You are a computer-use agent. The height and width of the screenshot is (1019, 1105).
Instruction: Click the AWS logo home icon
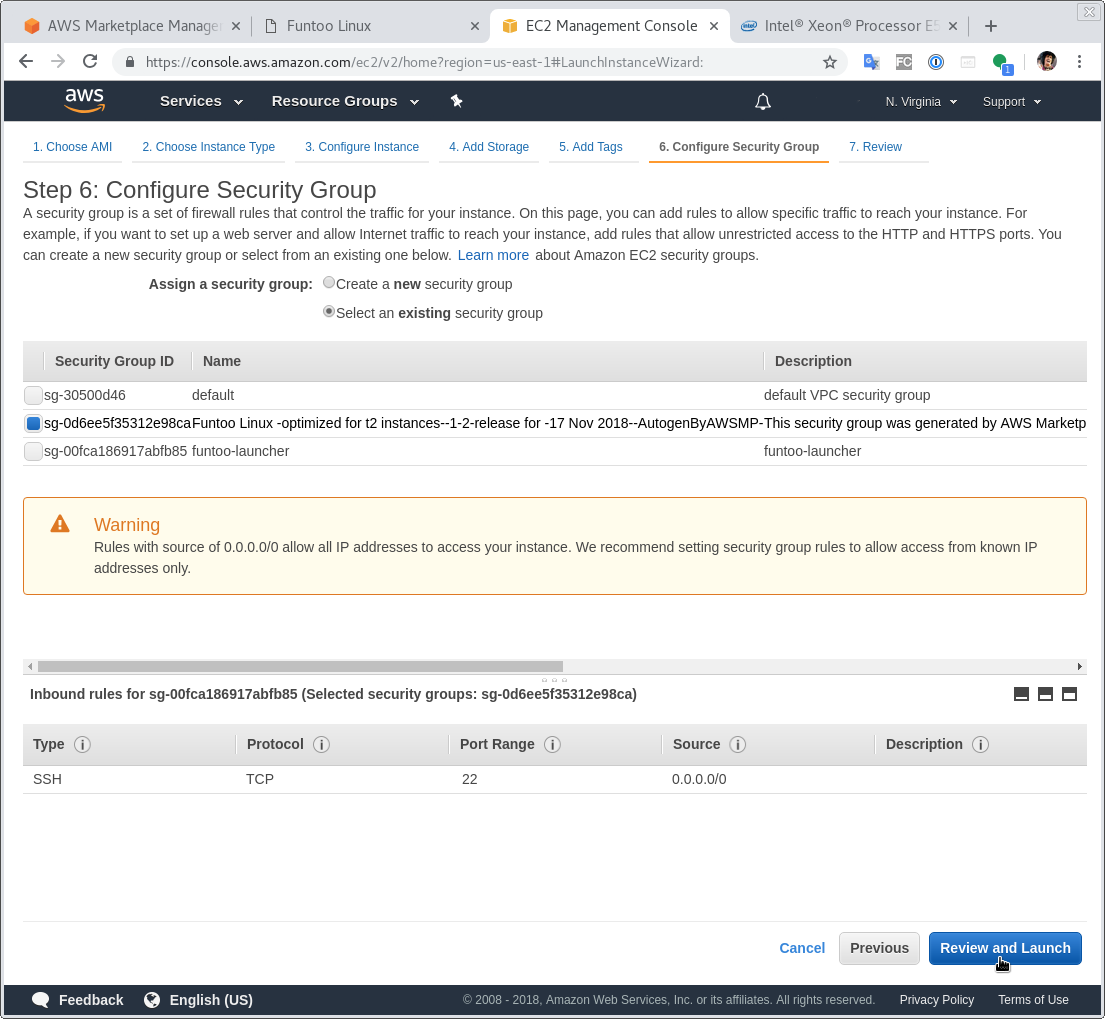(x=85, y=101)
